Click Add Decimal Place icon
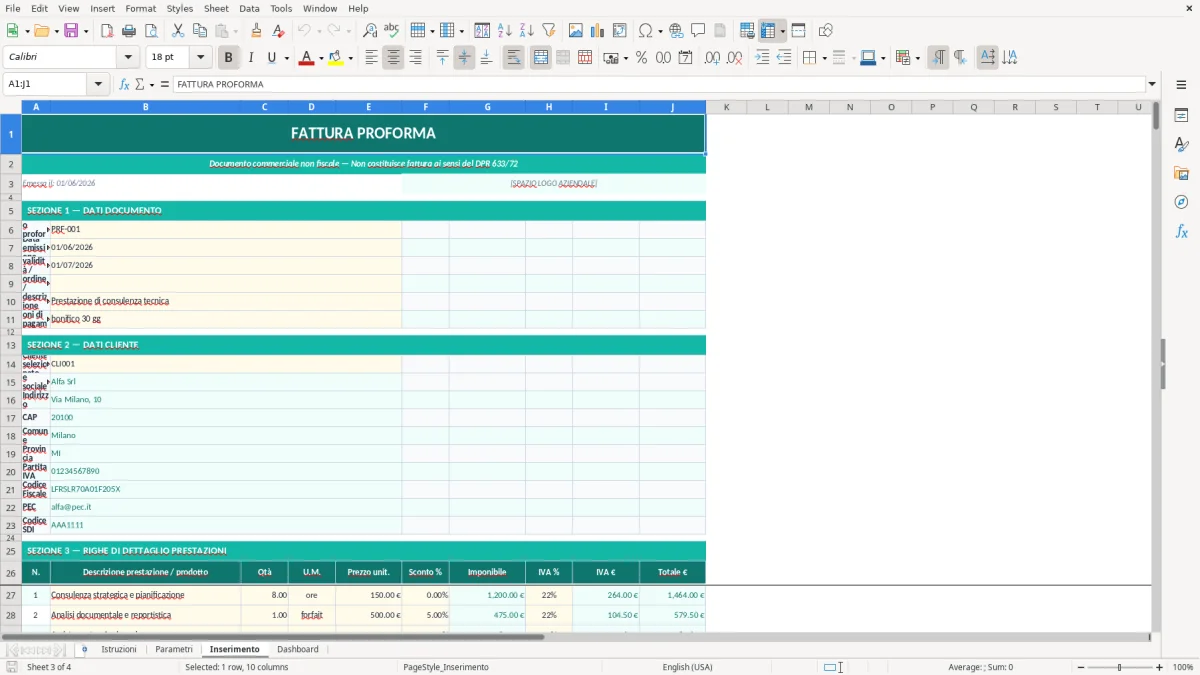Image resolution: width=1200 pixels, height=675 pixels. [x=712, y=58]
